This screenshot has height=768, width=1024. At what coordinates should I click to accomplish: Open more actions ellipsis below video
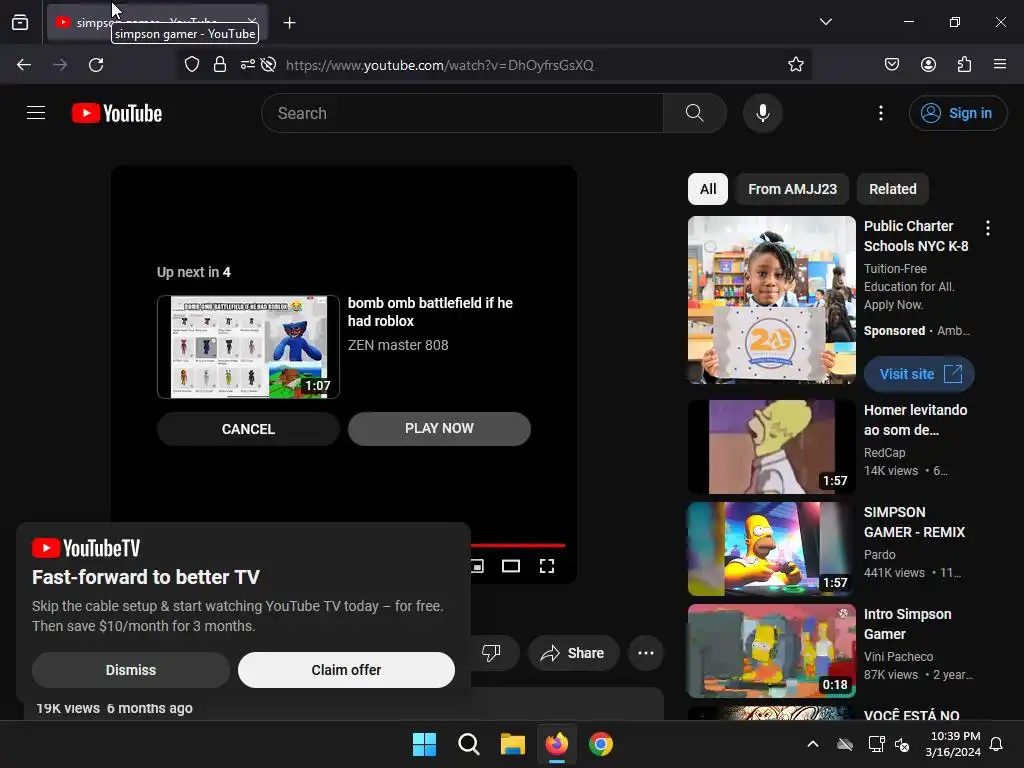coord(645,652)
